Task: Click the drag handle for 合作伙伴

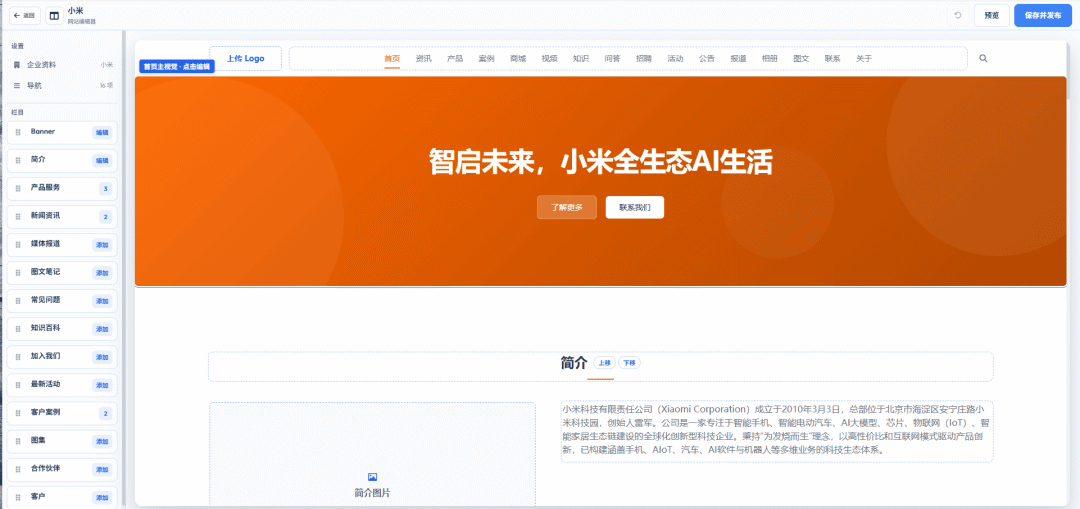Action: [x=19, y=470]
